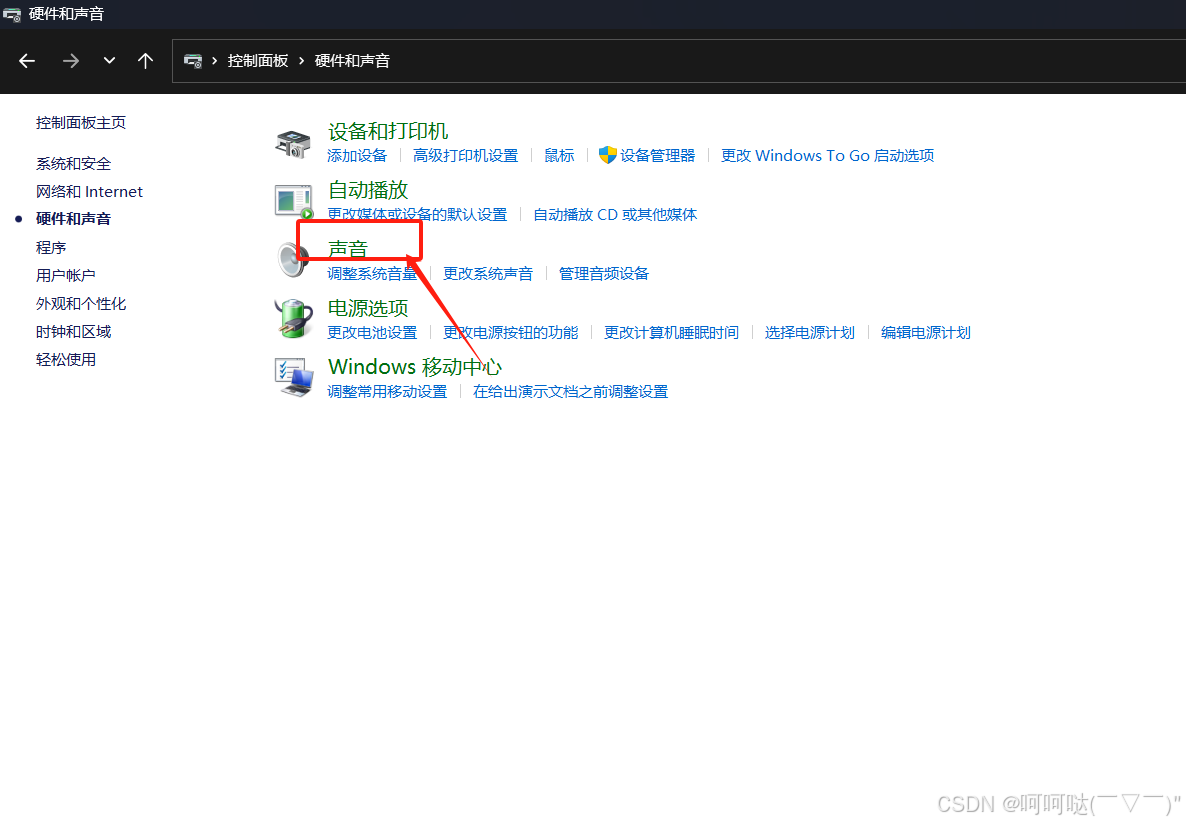Viewport: 1186px width, 824px height.
Task: Open 更改电源按钮的功能 link
Action: (511, 333)
